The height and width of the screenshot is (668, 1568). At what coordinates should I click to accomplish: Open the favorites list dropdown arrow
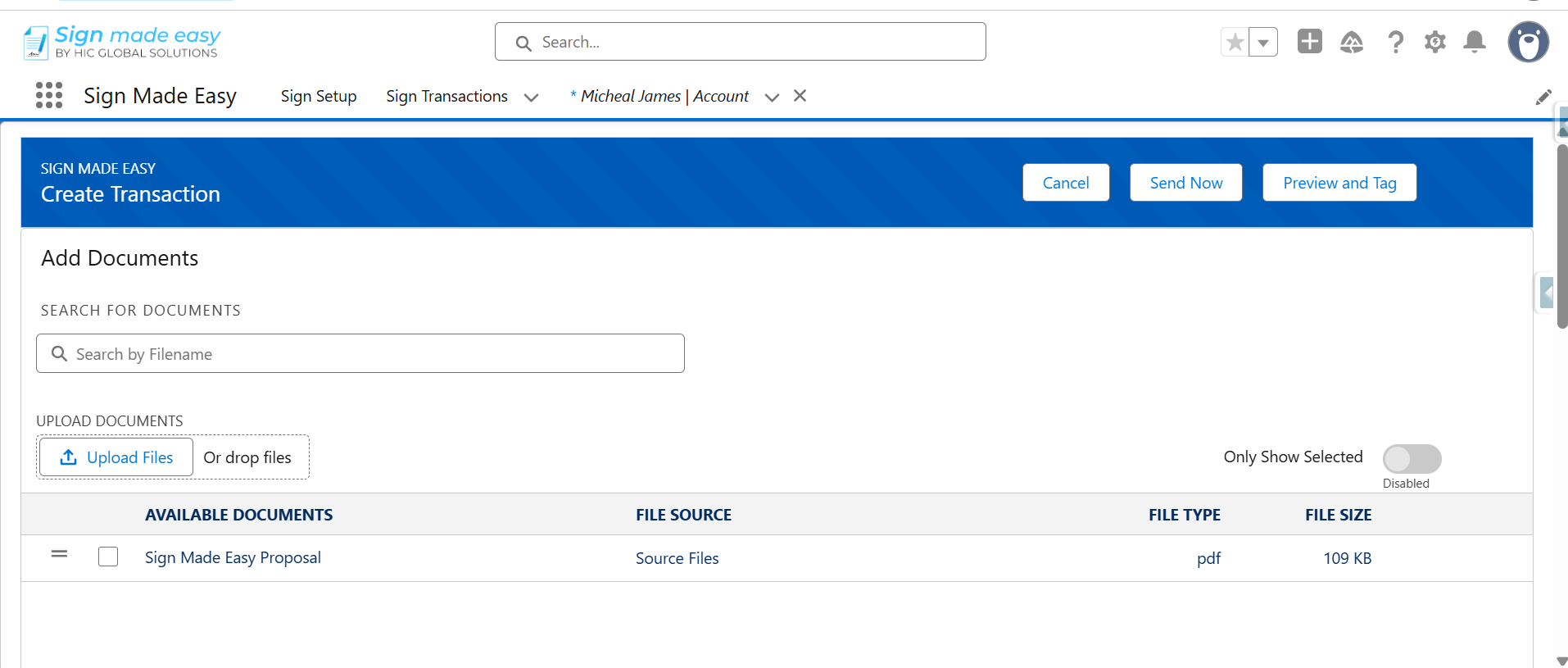pyautogui.click(x=1263, y=42)
